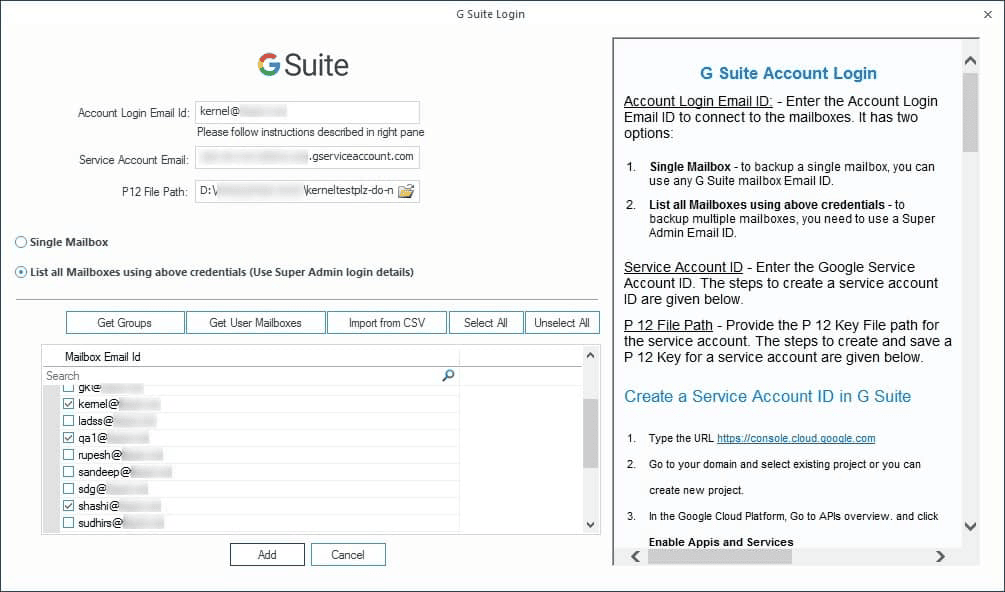Click the Service Account Email field
This screenshot has width=1005, height=592.
pyautogui.click(x=308, y=157)
